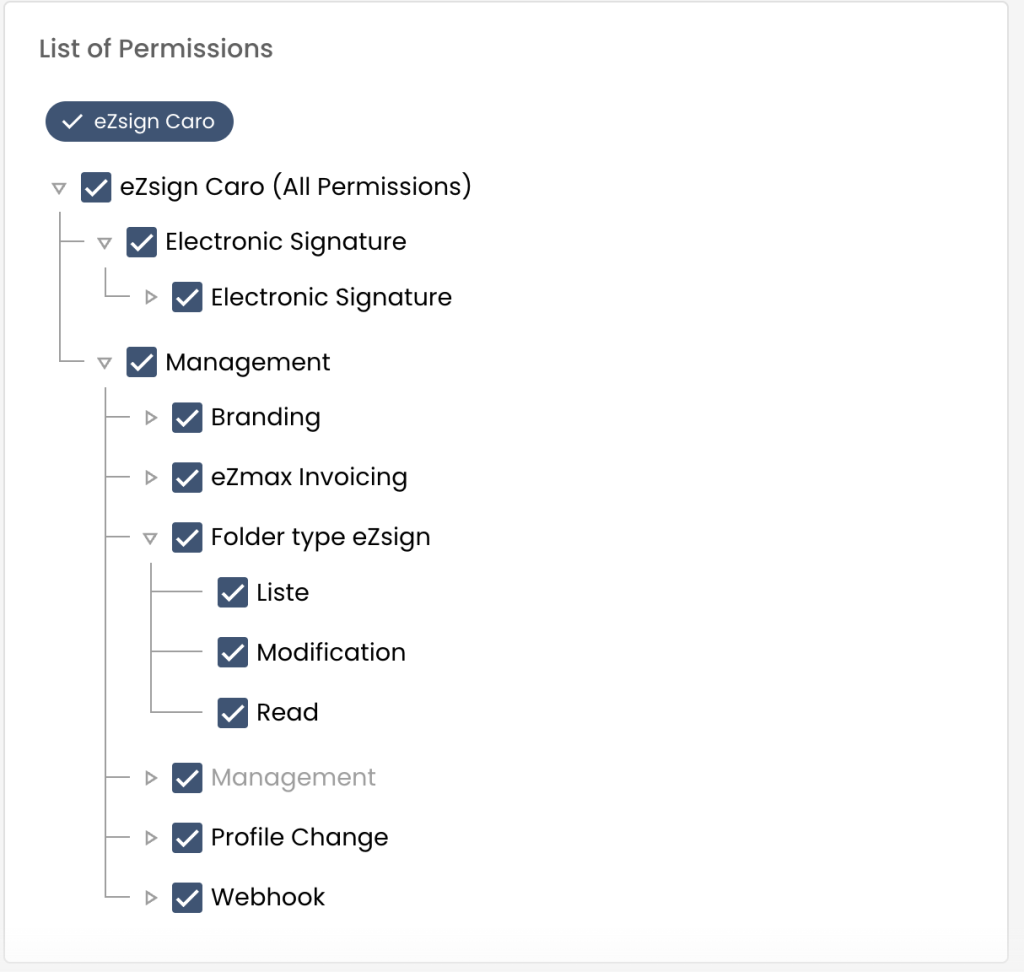Toggle the Branding checkbox
This screenshot has width=1024, height=972.
click(187, 417)
